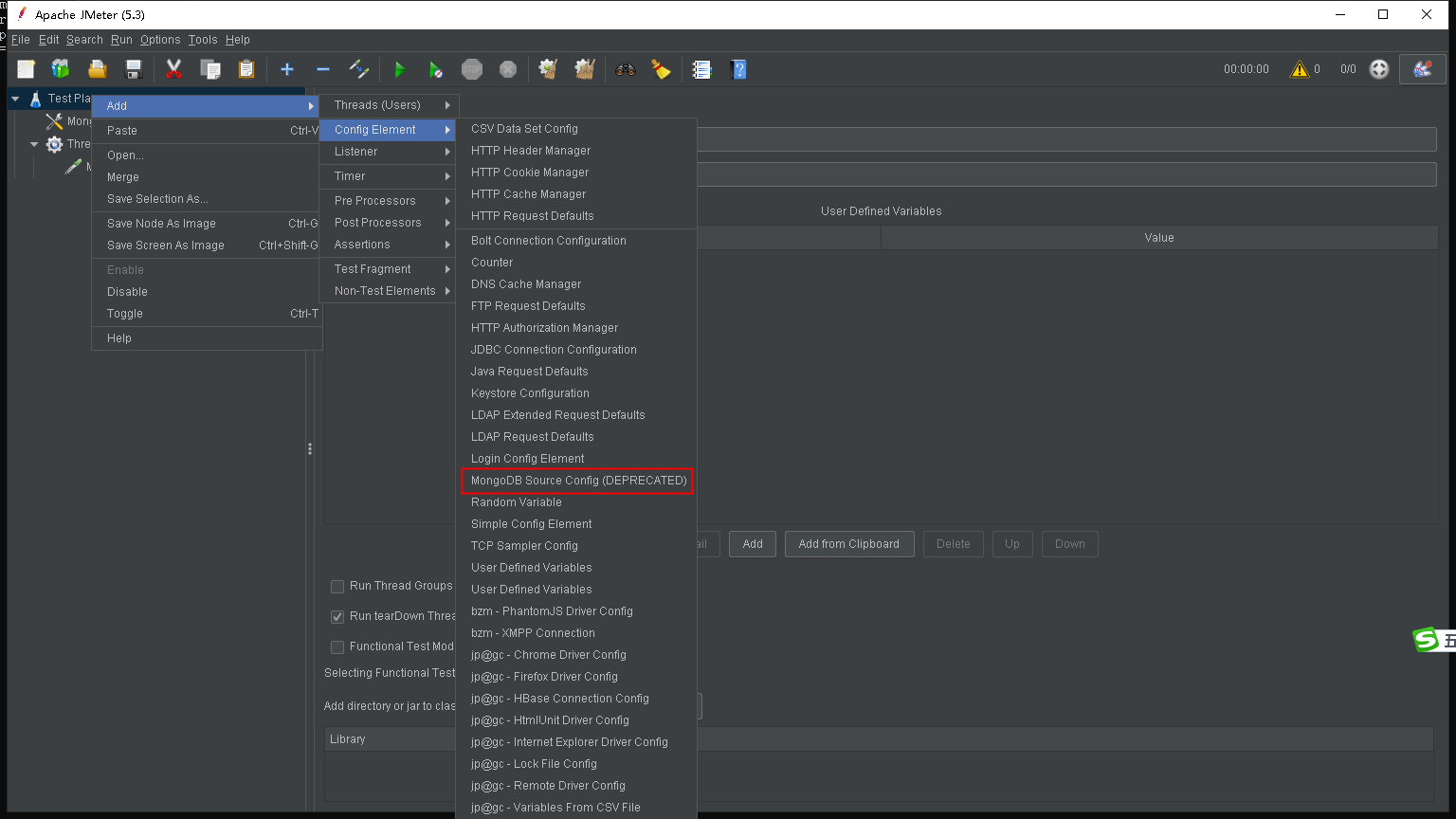Viewport: 1456px width, 819px height.
Task: Save the test plan with the floppy icon
Action: pos(134,69)
